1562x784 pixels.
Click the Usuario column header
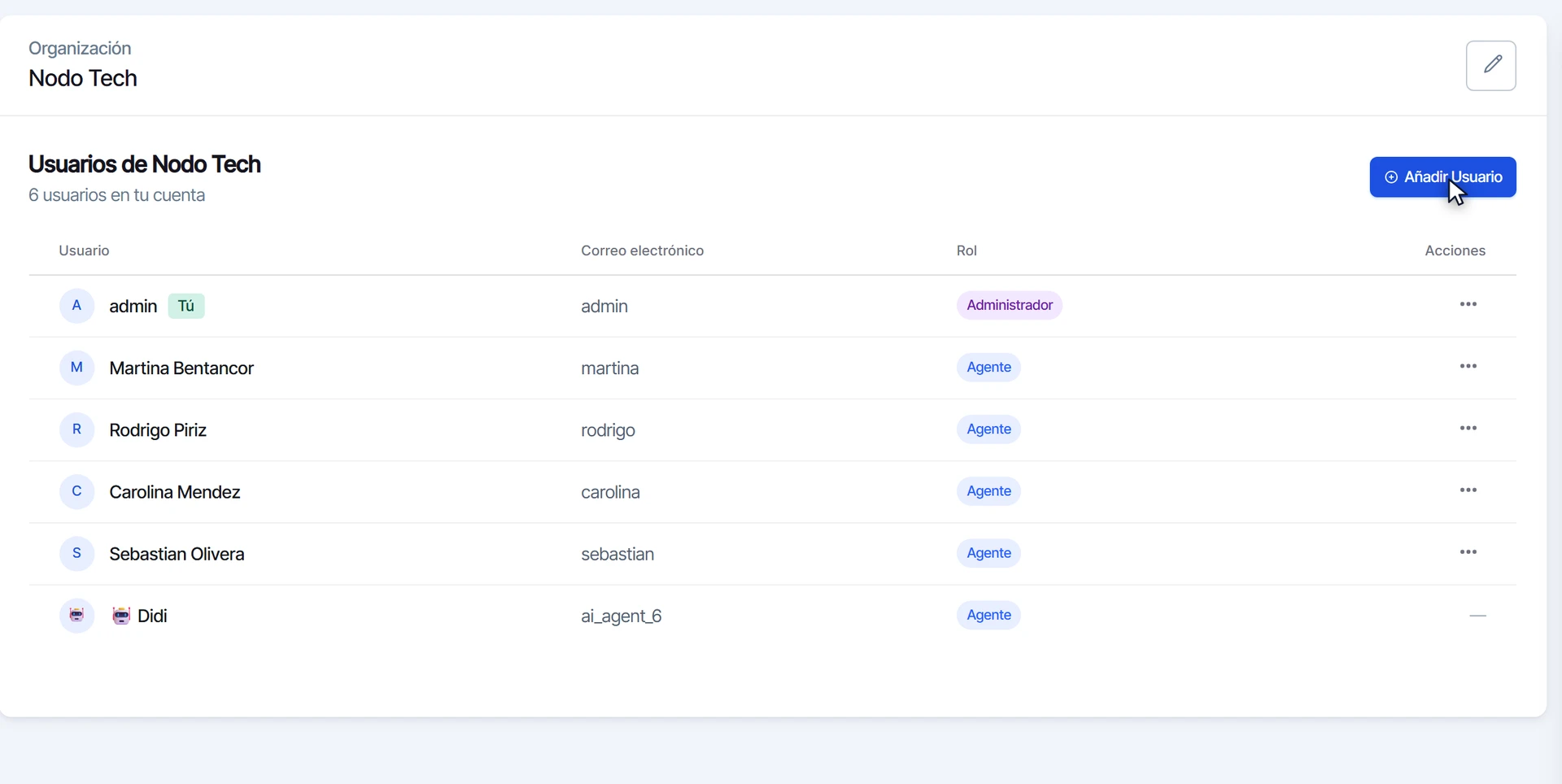point(84,250)
